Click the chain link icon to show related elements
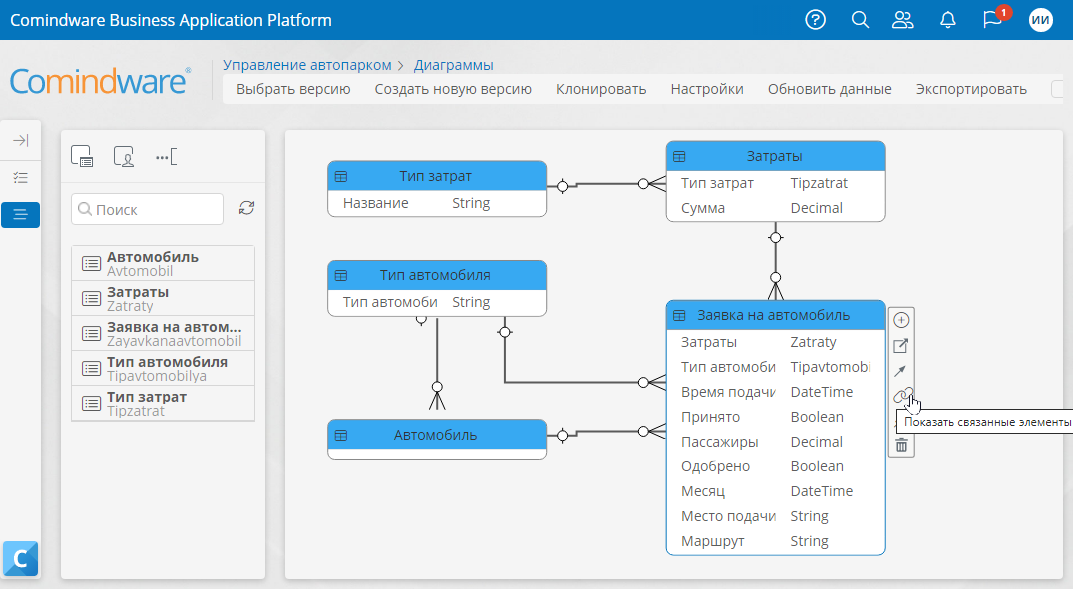This screenshot has width=1073, height=589. point(902,395)
